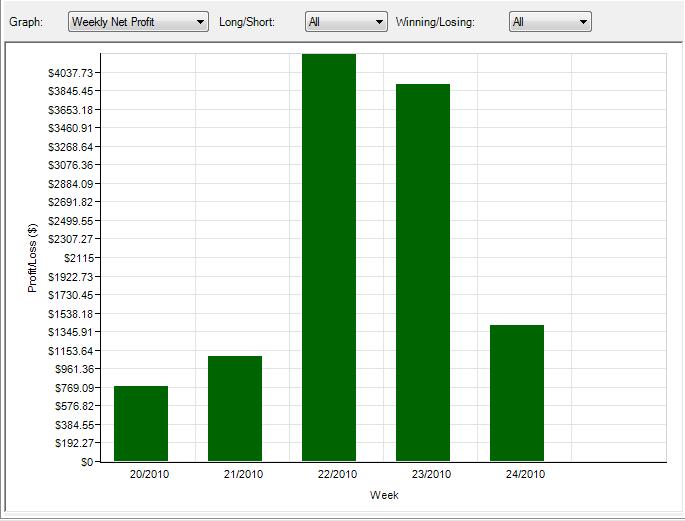Click the week 23/2010 profit bar

[x=423, y=273]
